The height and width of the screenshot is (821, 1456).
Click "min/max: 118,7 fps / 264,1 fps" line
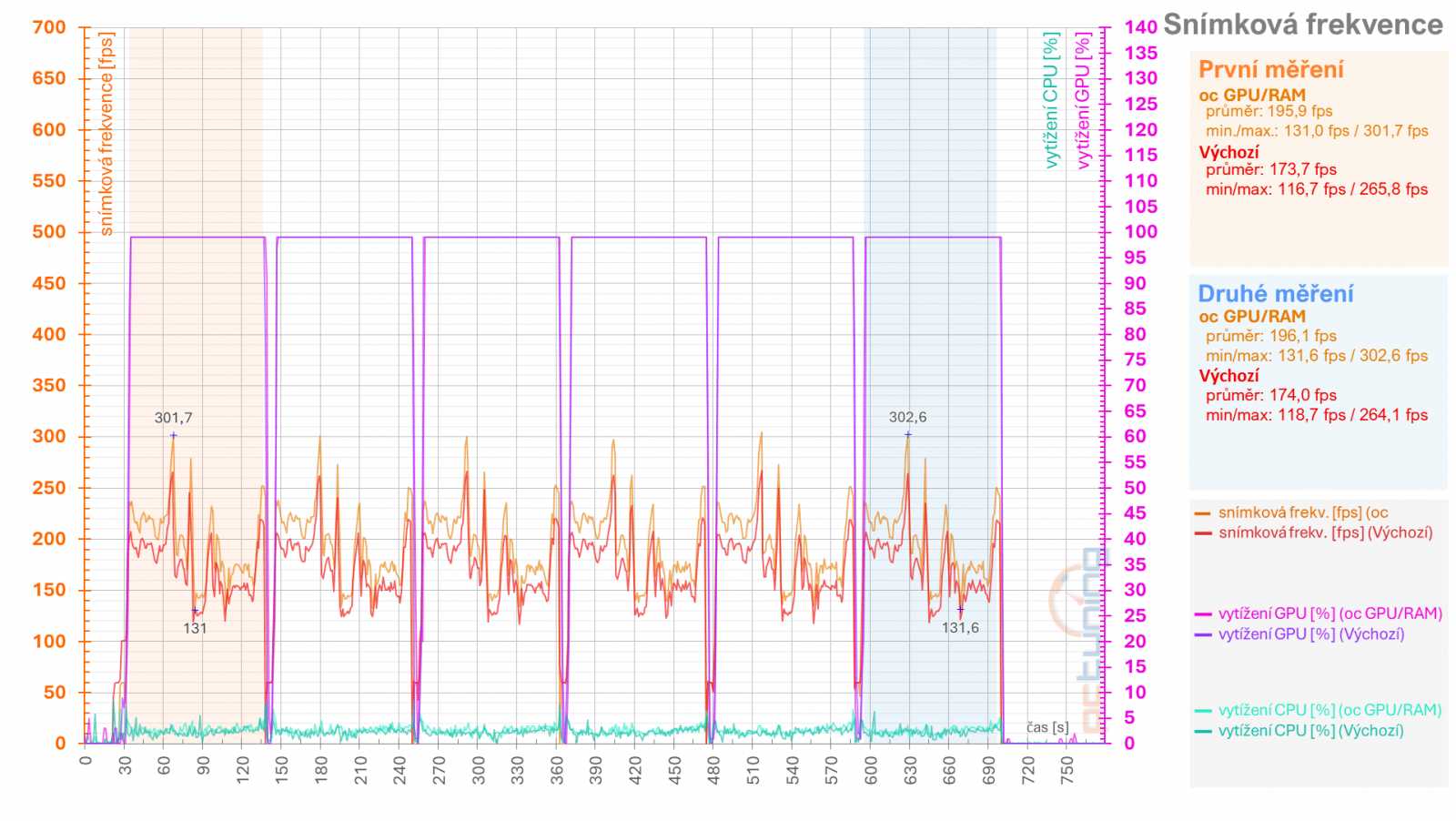(x=1317, y=415)
